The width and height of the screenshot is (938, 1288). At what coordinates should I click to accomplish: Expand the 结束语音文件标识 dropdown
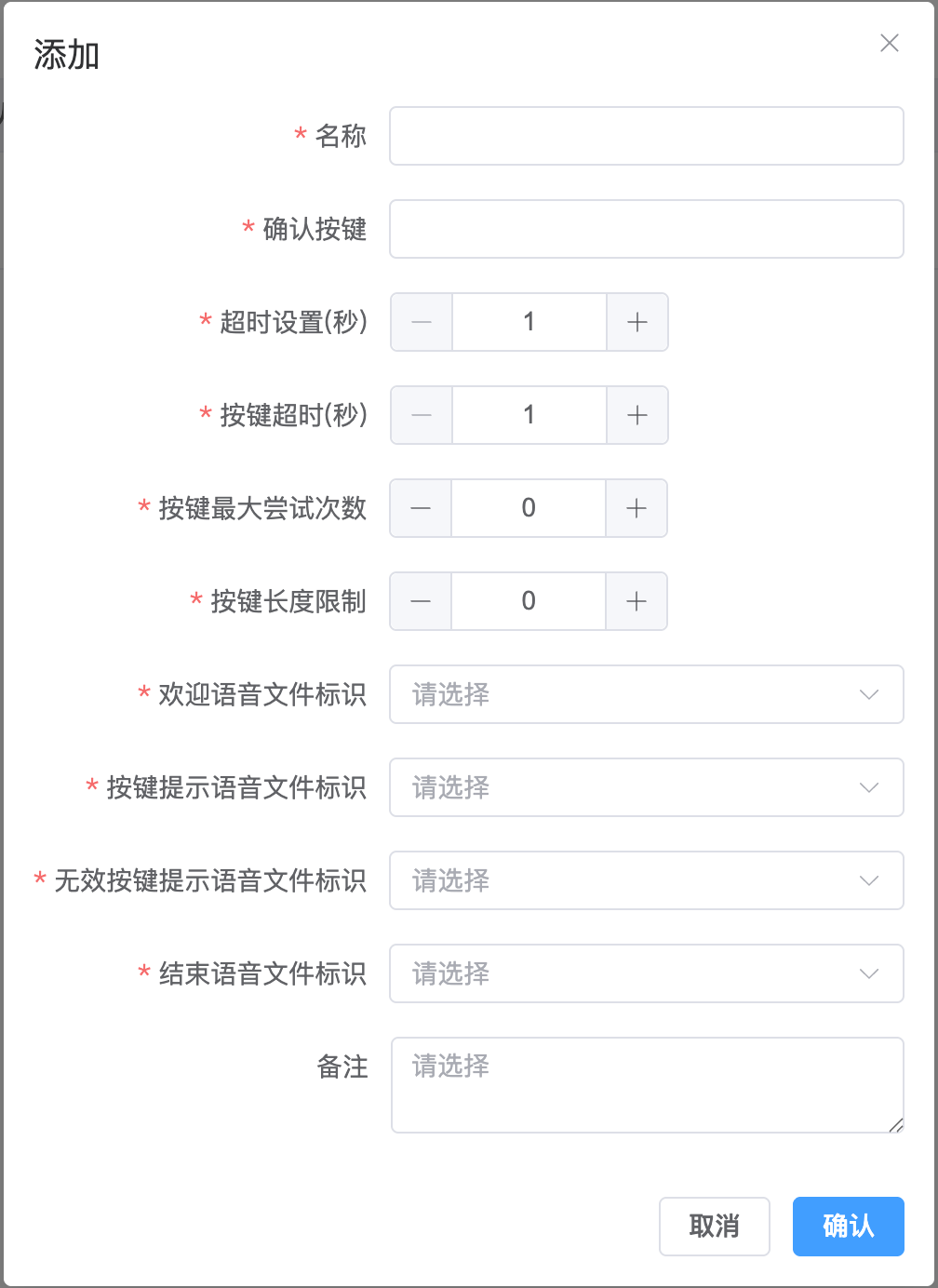[x=647, y=973]
